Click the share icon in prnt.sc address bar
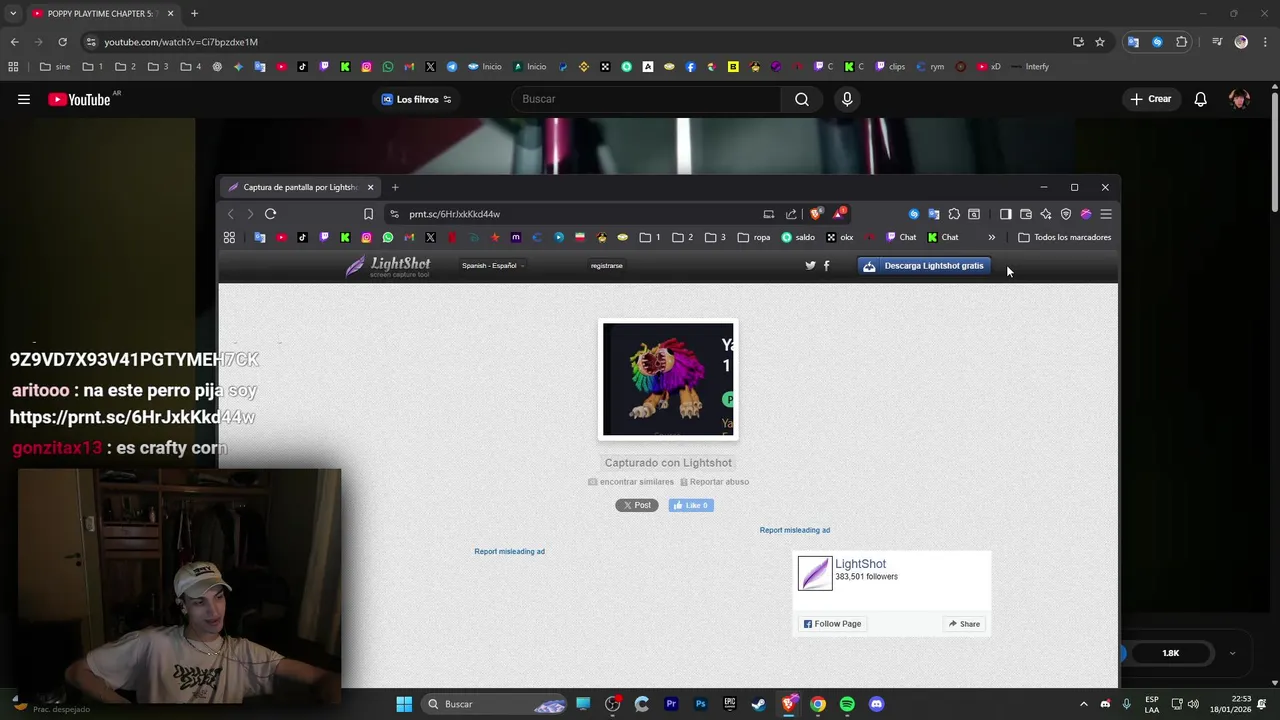This screenshot has width=1280, height=720. pyautogui.click(x=791, y=214)
